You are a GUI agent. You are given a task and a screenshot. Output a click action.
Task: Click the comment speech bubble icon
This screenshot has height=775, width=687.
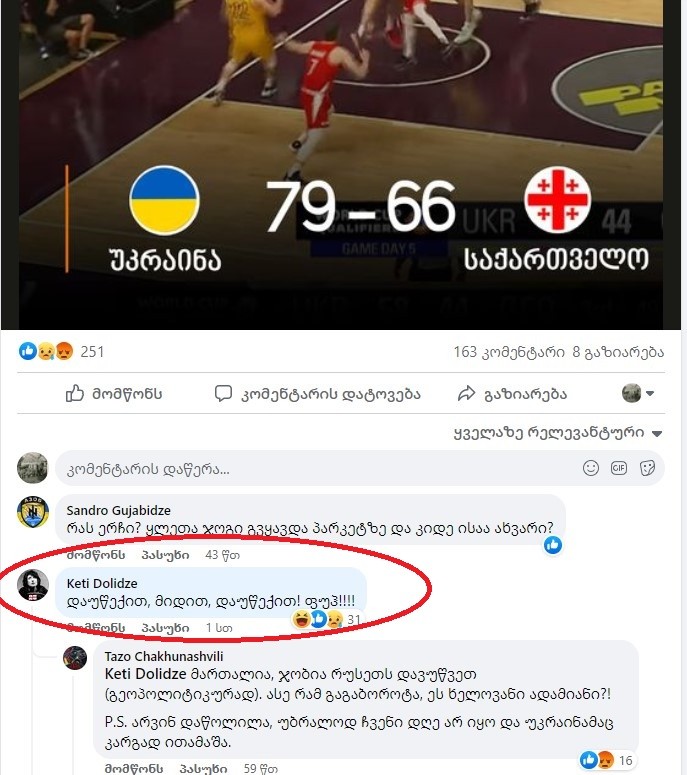[x=223, y=394]
